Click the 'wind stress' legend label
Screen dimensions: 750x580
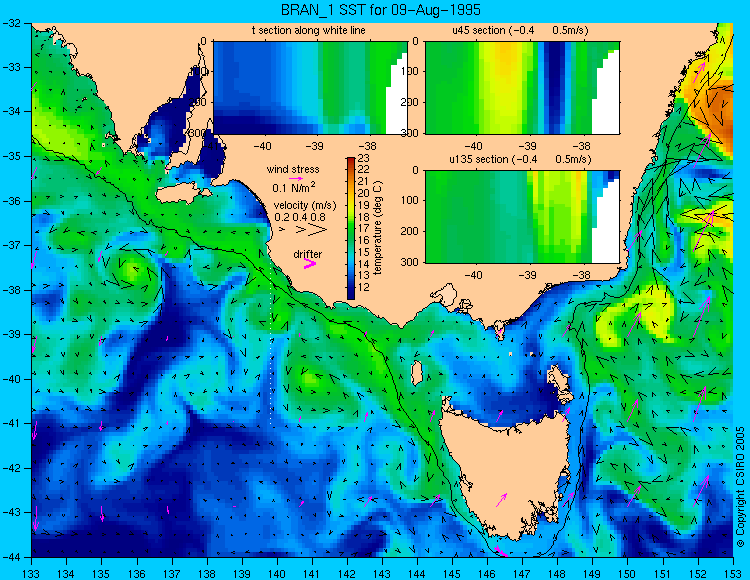[293, 169]
